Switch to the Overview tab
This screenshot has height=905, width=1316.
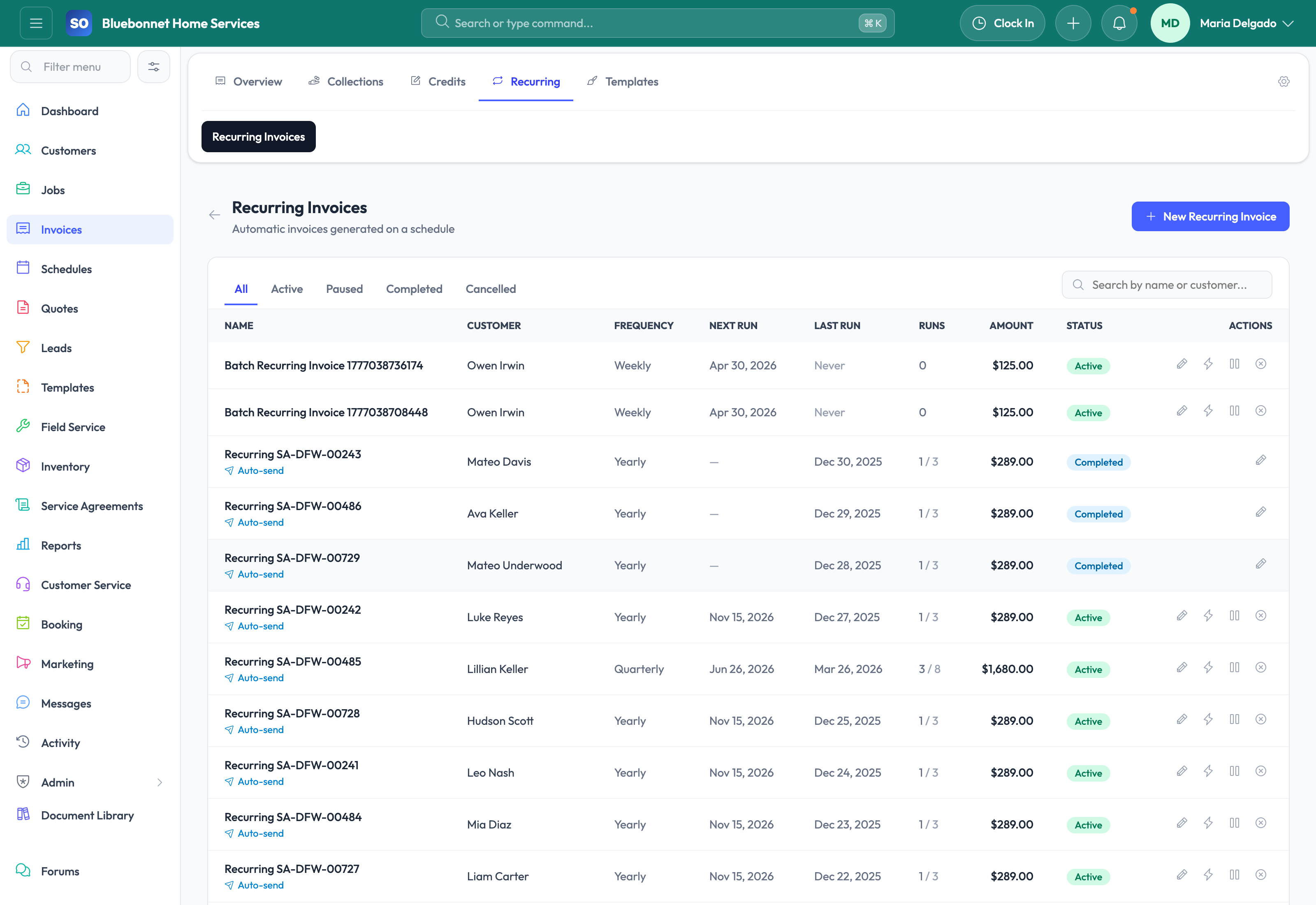pyautogui.click(x=248, y=81)
